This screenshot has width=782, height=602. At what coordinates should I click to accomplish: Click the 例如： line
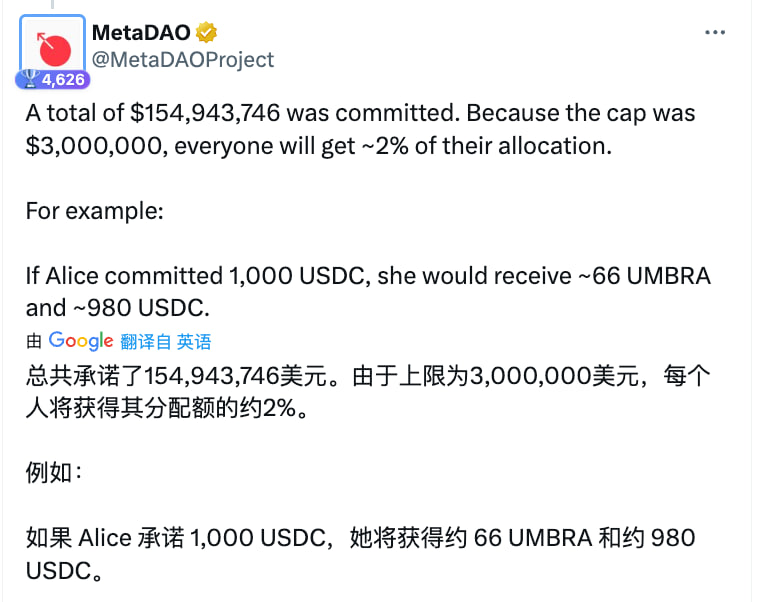point(50,473)
